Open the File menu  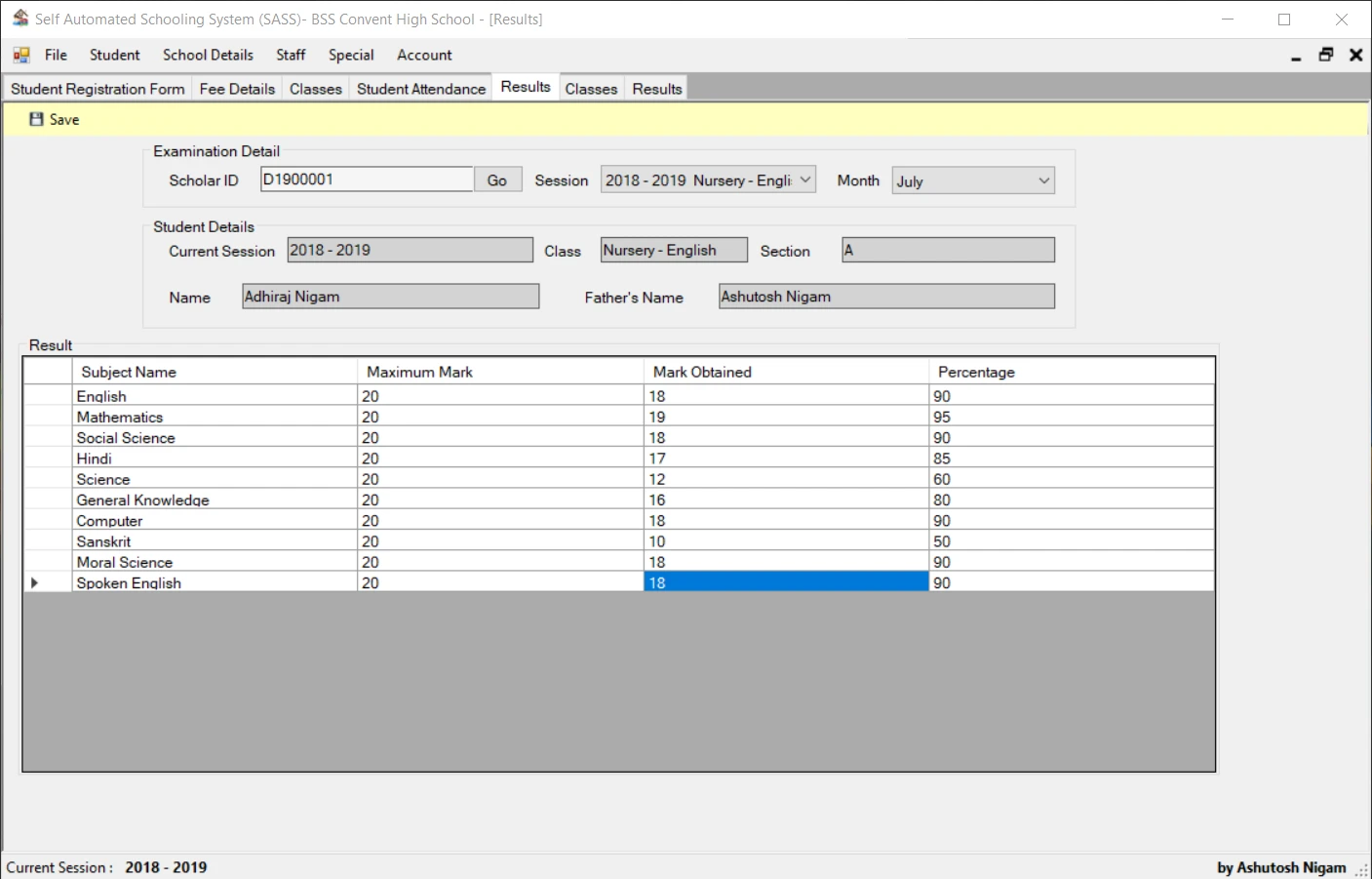[x=56, y=55]
